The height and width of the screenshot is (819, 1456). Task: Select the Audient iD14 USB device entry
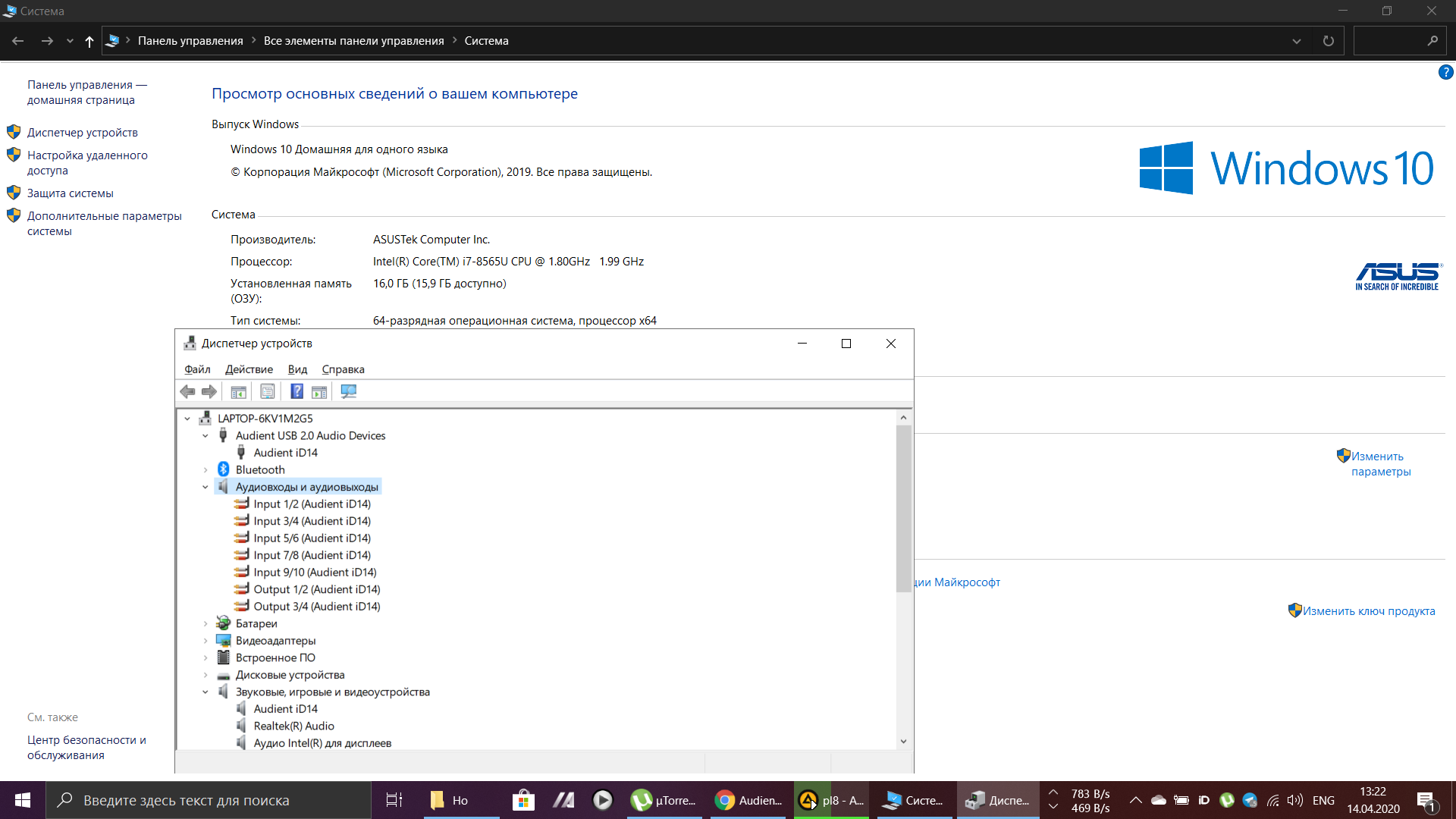285,453
